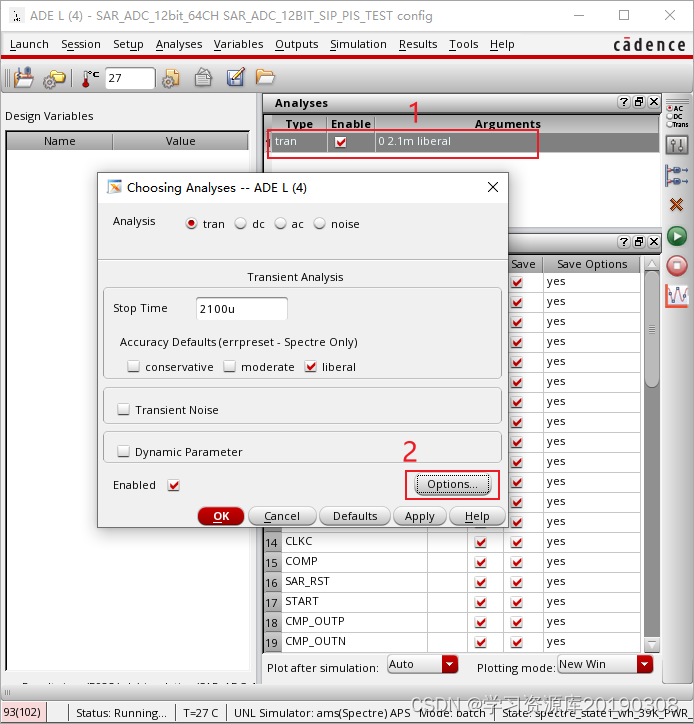Screen dimensions: 694x724
Task: Click the Stop Time input field
Action: pos(243,309)
